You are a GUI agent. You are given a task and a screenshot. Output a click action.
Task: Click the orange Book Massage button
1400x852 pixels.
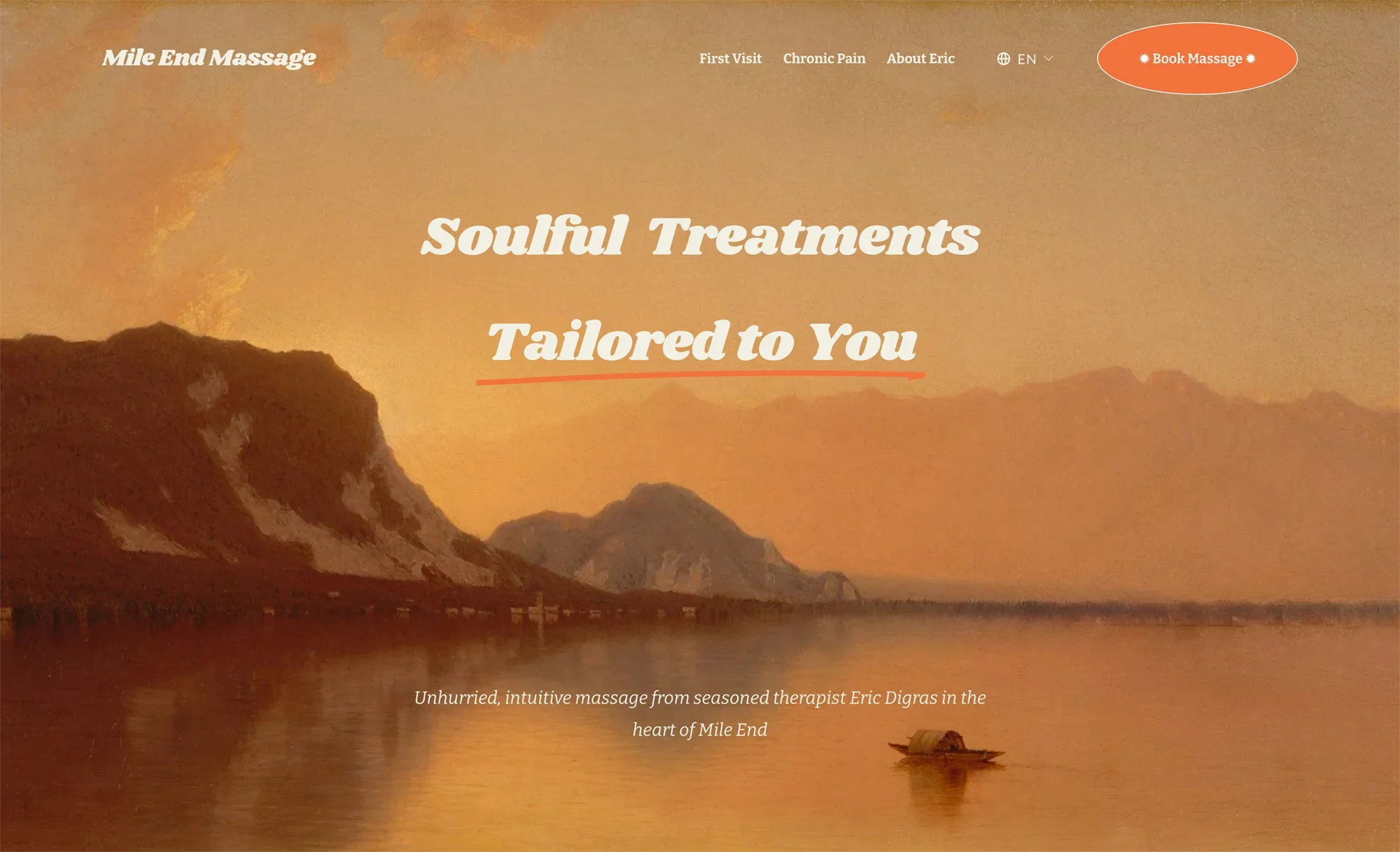[x=1197, y=59]
